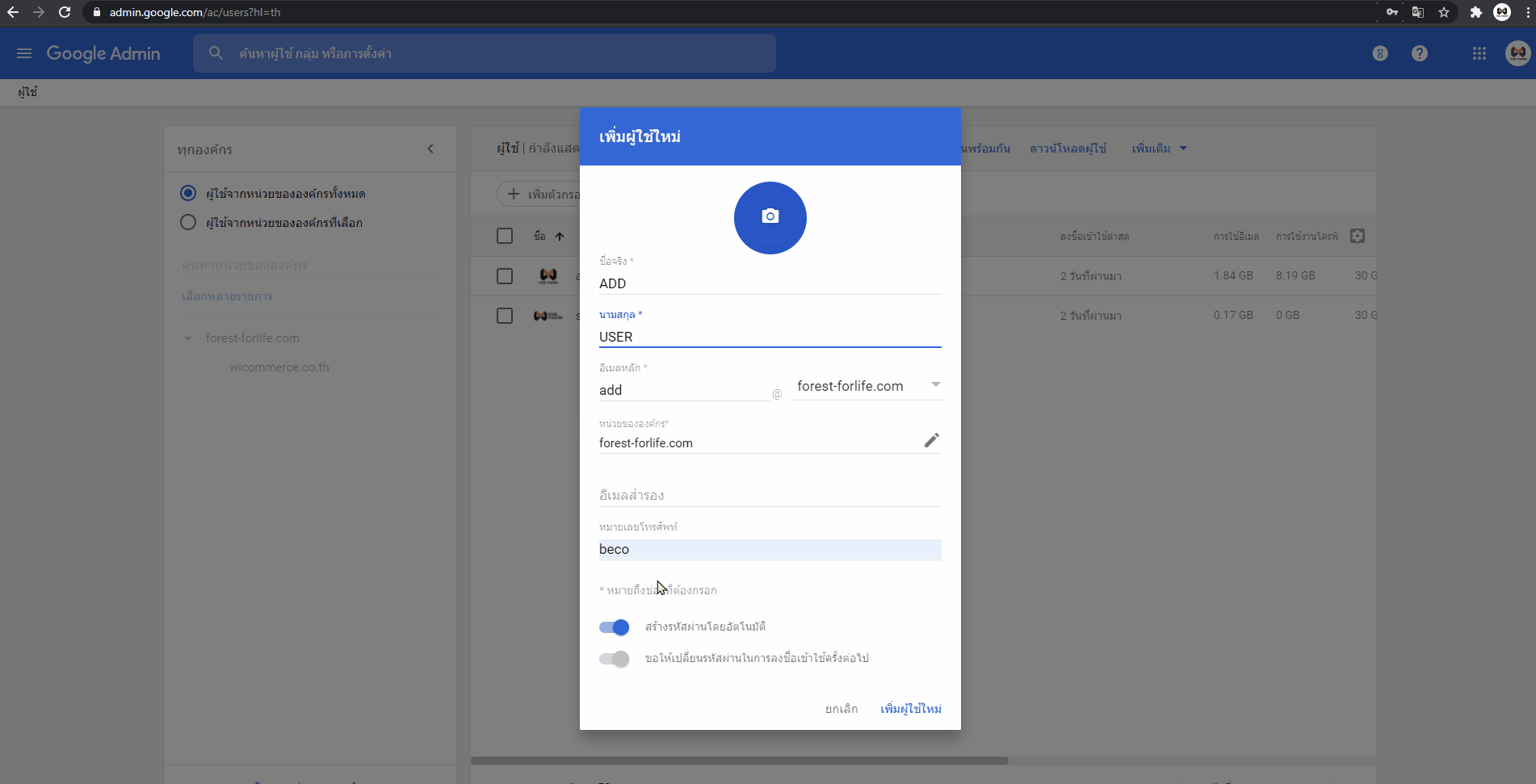Open the saved passwords key icon

pyautogui.click(x=1392, y=12)
